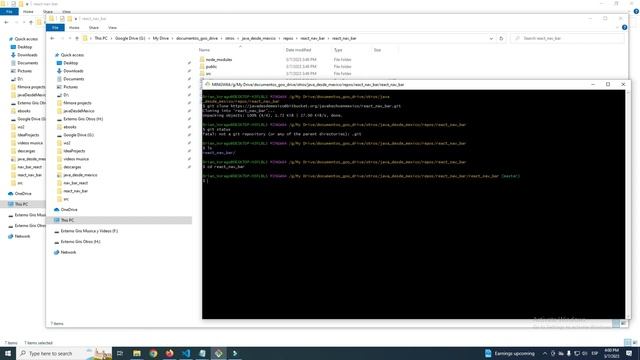Show hidden system tray icons

point(544,353)
